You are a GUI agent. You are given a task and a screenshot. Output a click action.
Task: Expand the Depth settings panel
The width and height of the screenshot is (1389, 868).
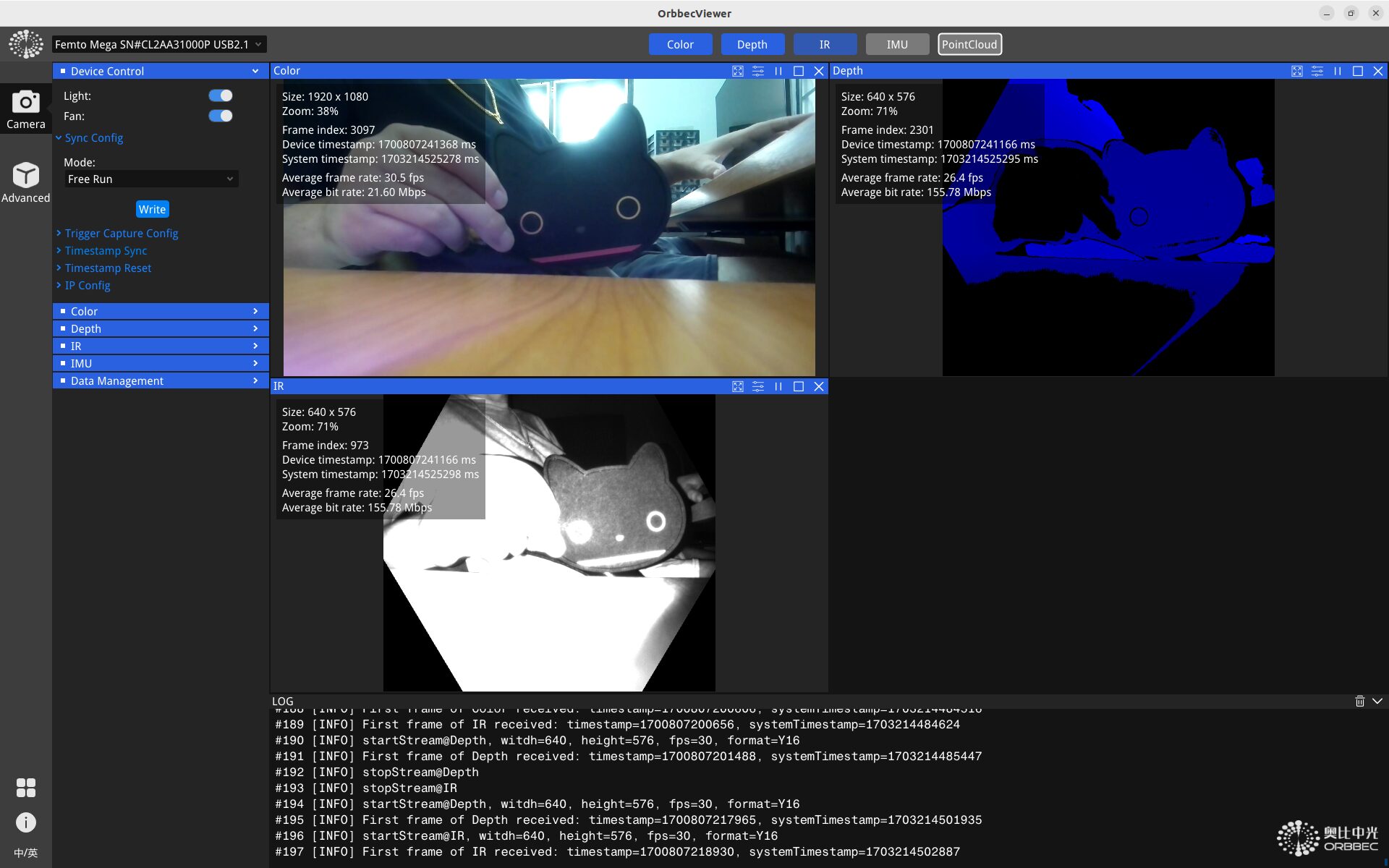pyautogui.click(x=161, y=328)
